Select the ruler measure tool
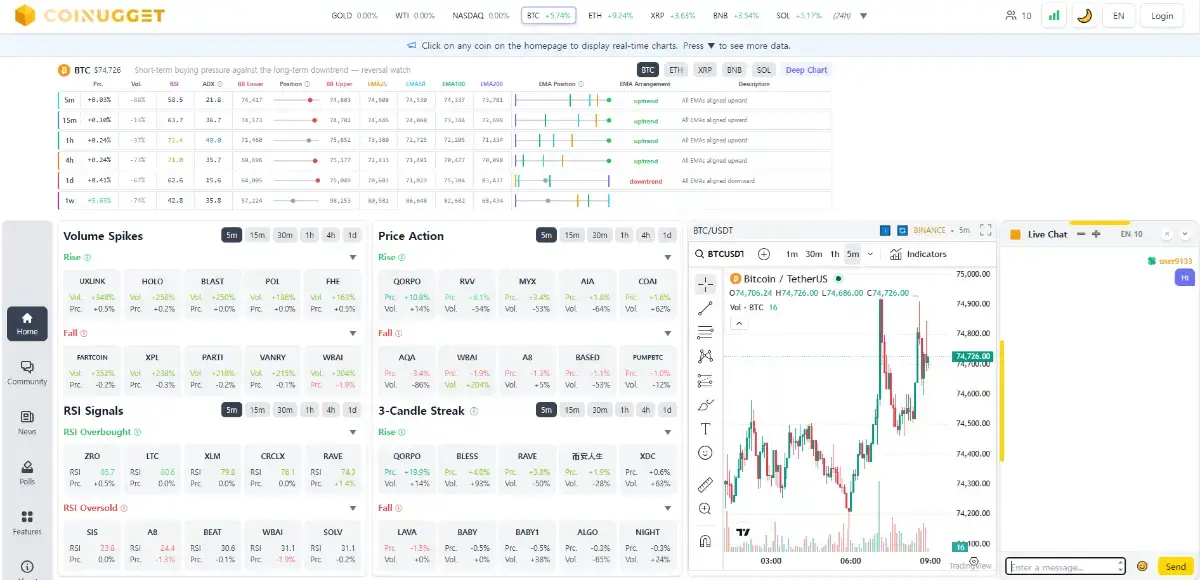The height and width of the screenshot is (580, 1200). [x=705, y=485]
